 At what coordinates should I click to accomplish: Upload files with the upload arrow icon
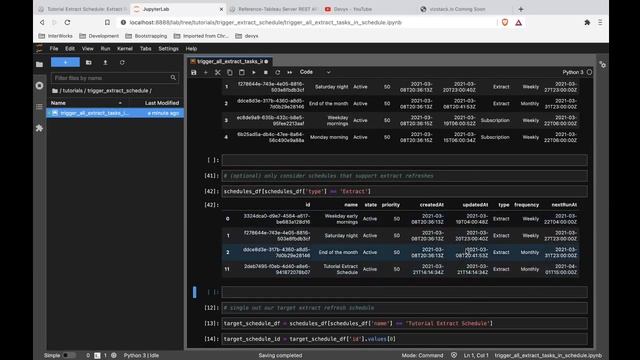click(x=105, y=62)
